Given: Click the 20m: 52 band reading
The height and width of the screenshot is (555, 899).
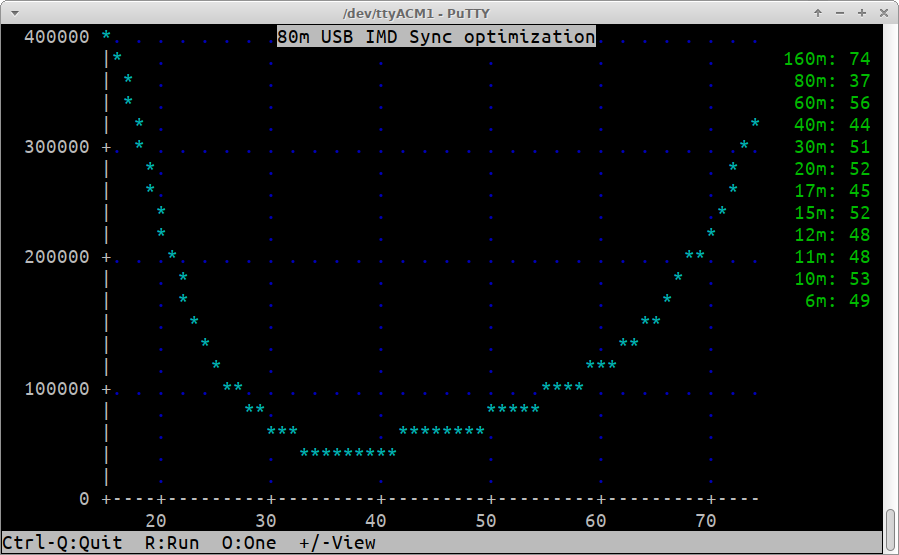Looking at the screenshot, I should 832,169.
